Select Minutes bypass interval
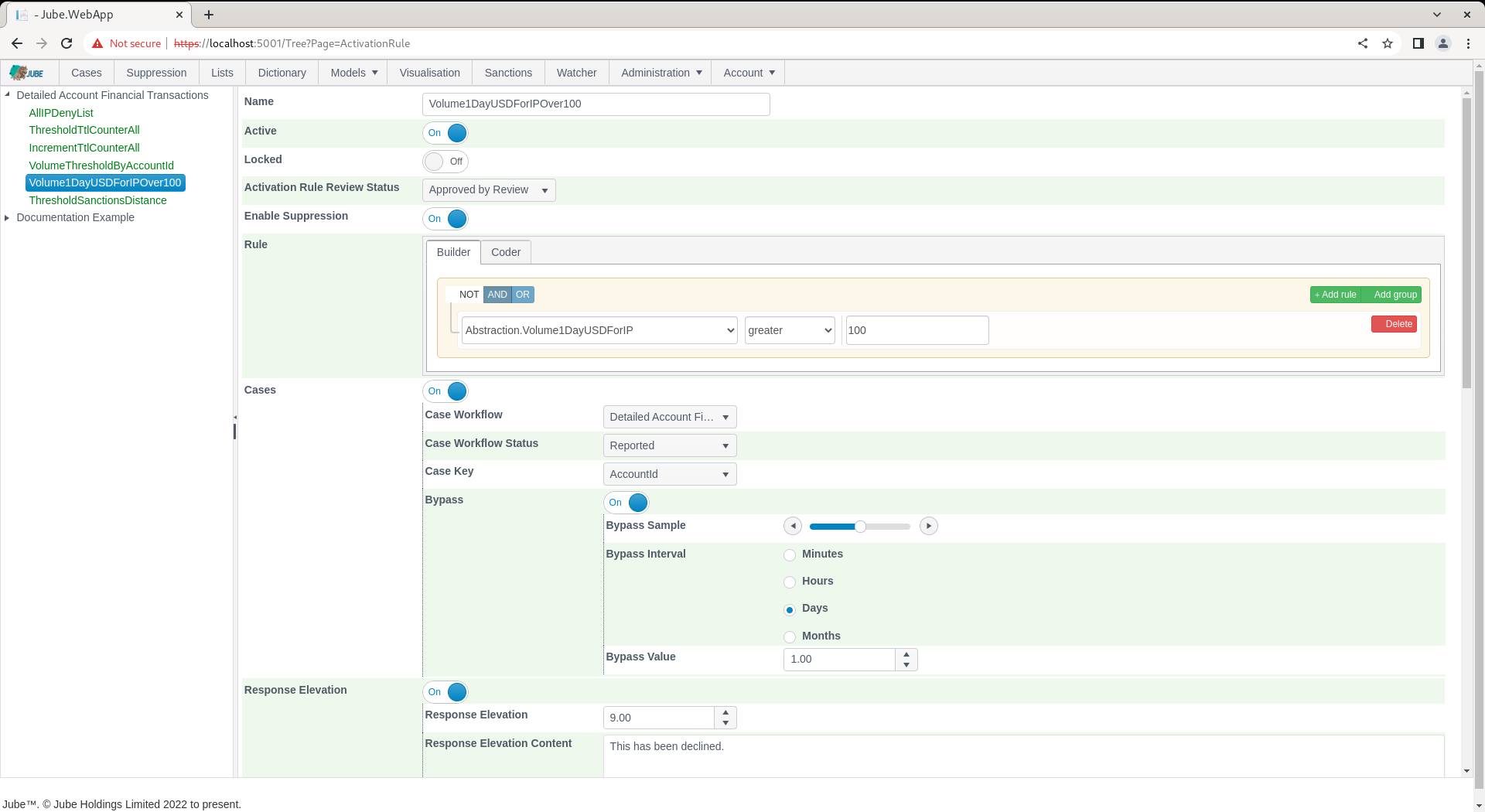This screenshot has width=1485, height=812. (790, 555)
